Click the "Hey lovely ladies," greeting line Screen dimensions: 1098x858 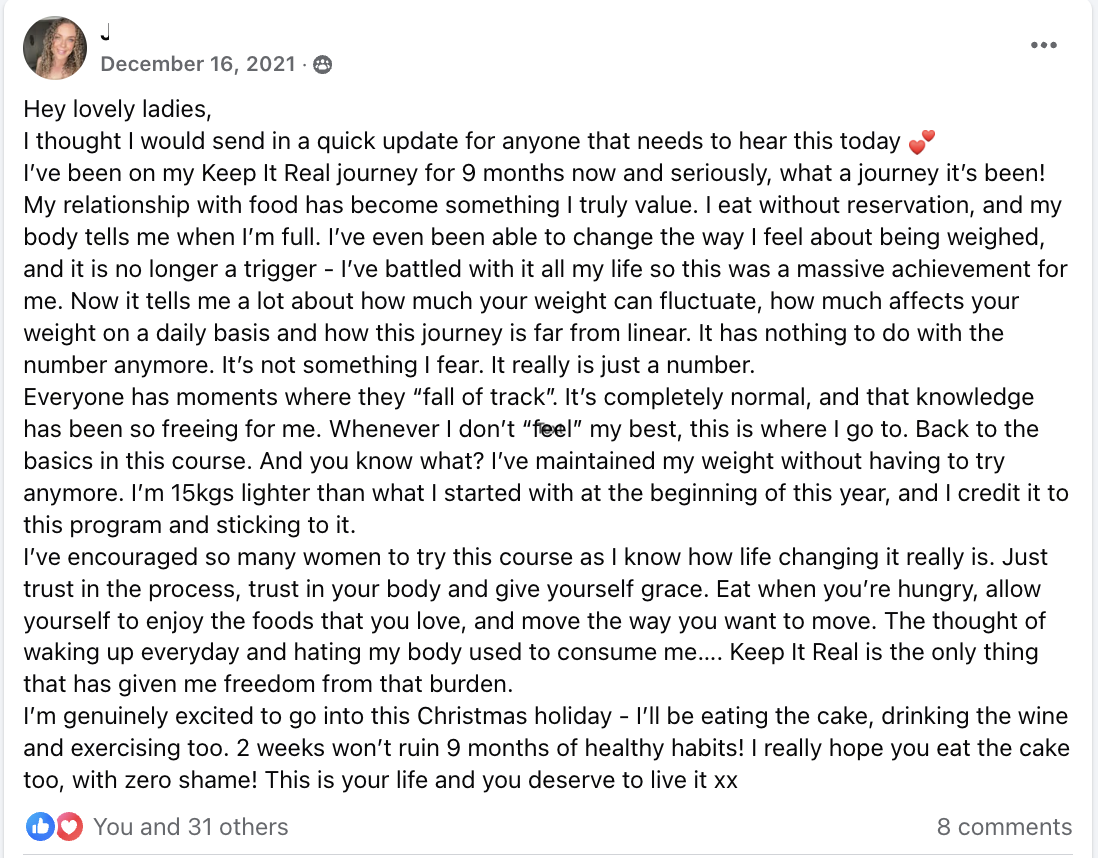[x=118, y=109]
